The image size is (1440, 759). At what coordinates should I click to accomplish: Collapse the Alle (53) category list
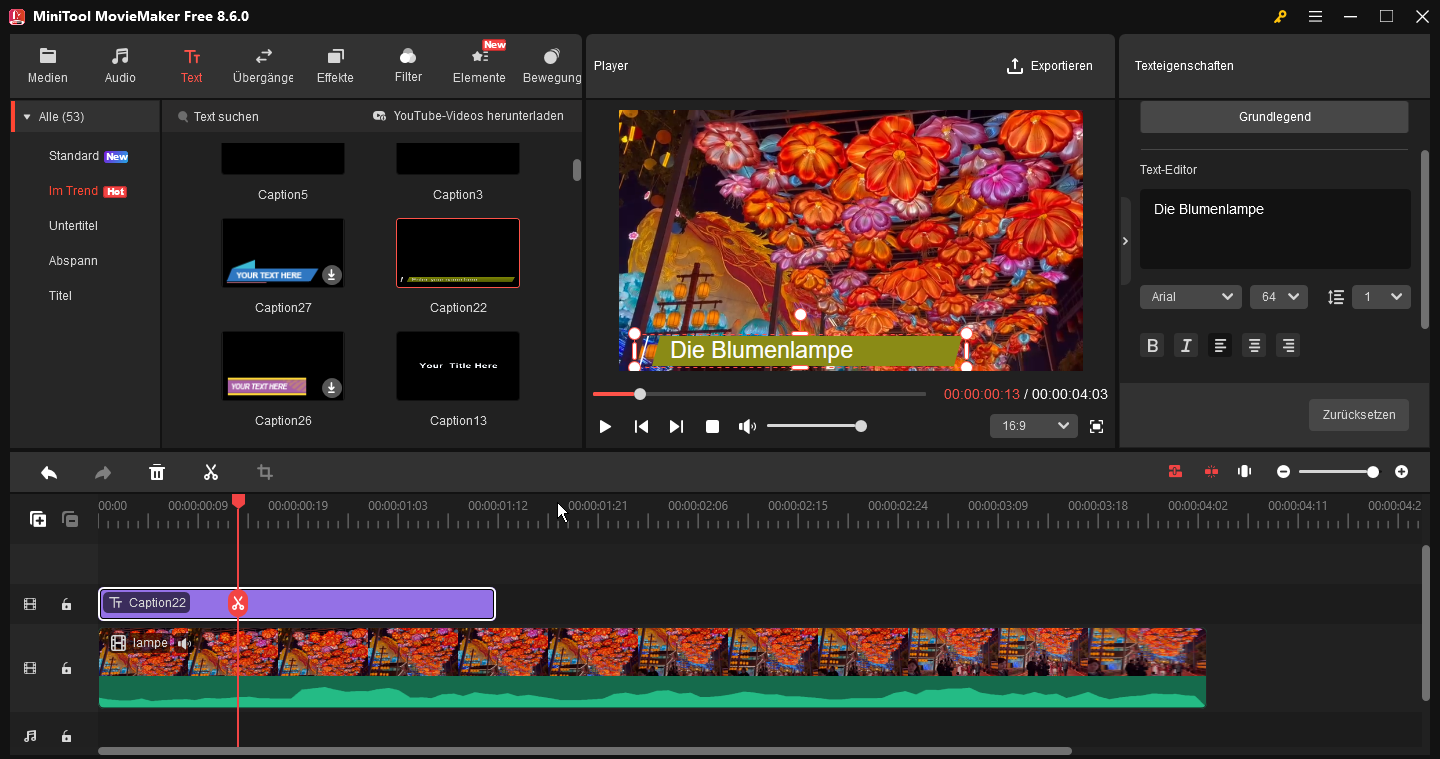tap(25, 115)
